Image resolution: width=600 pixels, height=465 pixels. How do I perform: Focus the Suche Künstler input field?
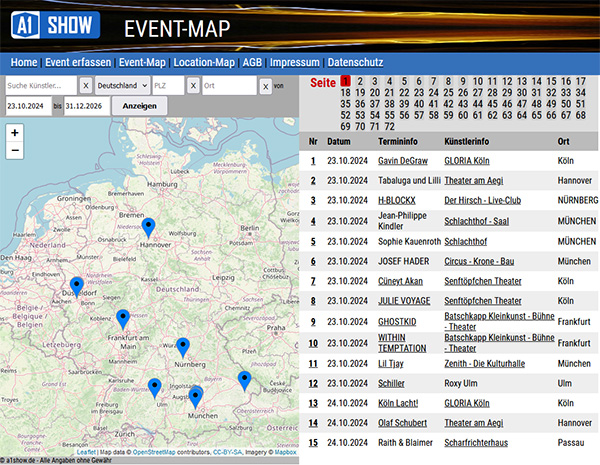41,85
